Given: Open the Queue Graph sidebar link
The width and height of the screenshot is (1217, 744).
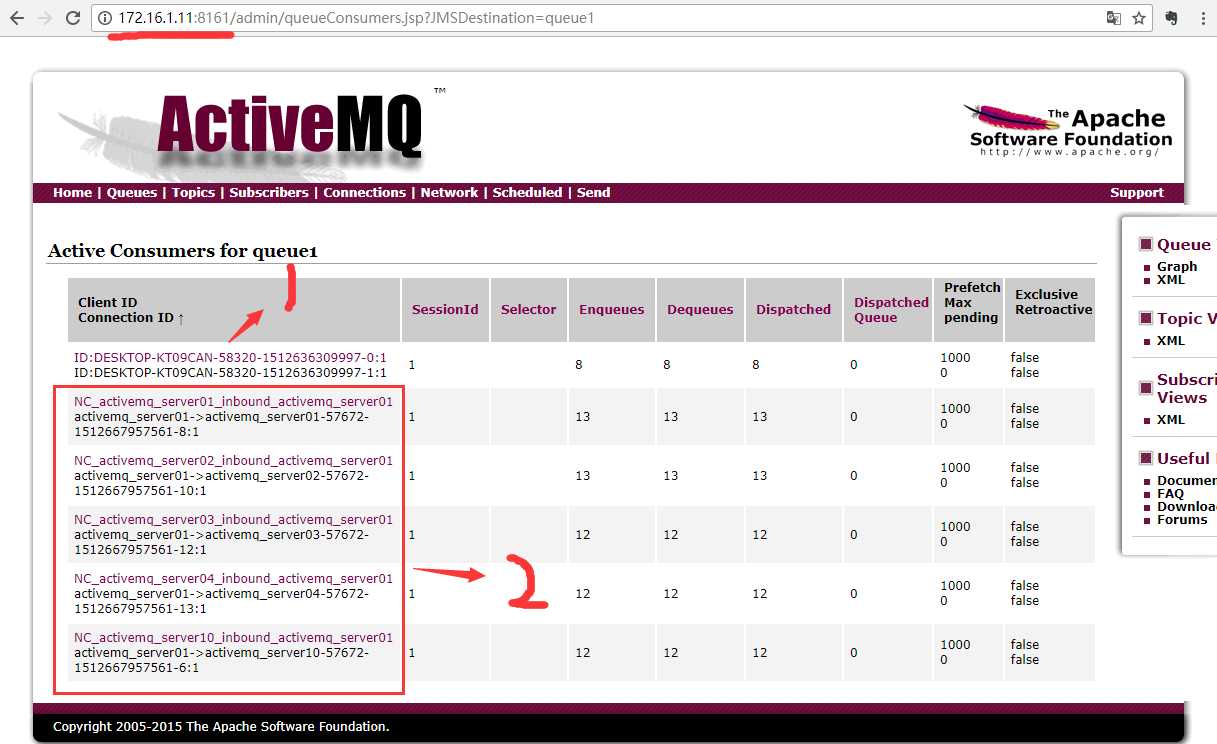Looking at the screenshot, I should [1177, 267].
